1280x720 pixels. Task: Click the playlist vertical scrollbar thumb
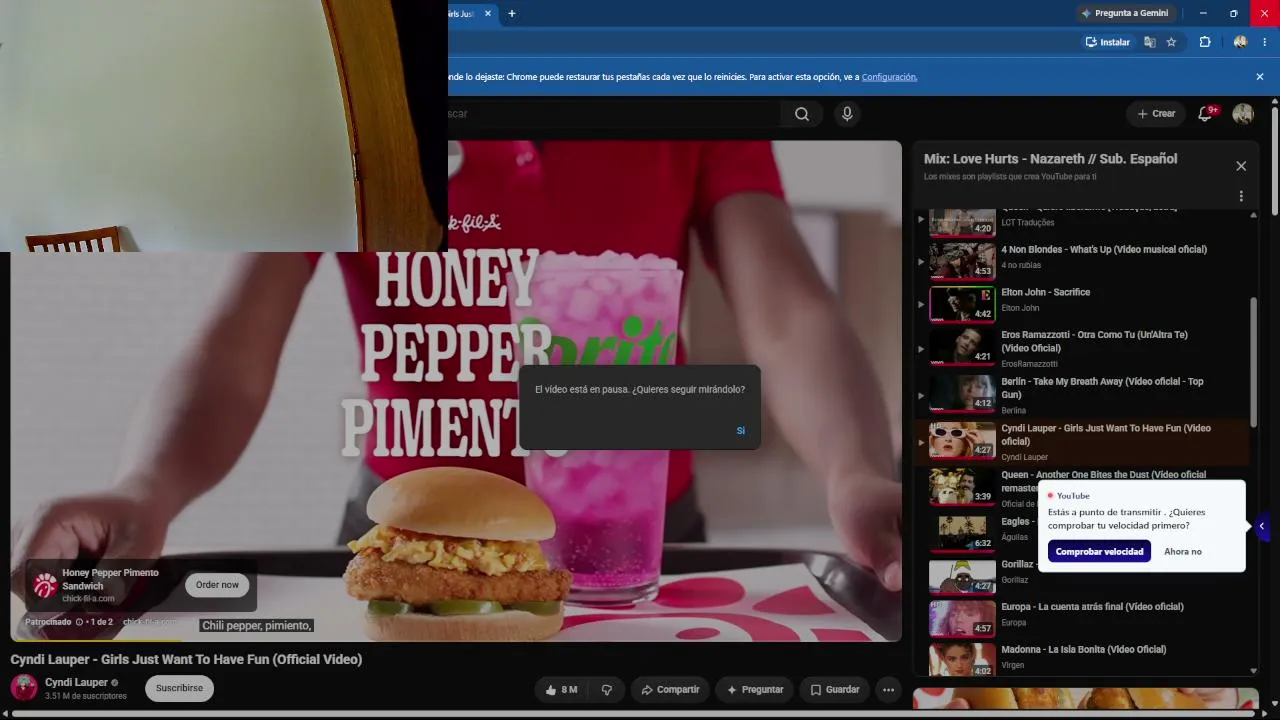1254,362
